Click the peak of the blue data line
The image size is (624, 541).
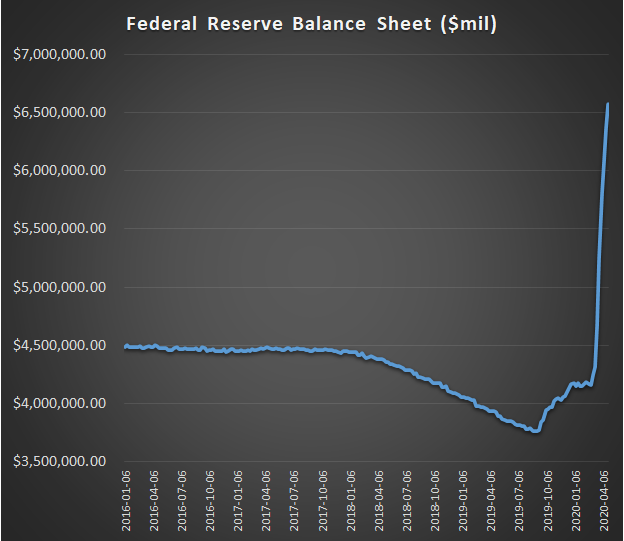608,104
